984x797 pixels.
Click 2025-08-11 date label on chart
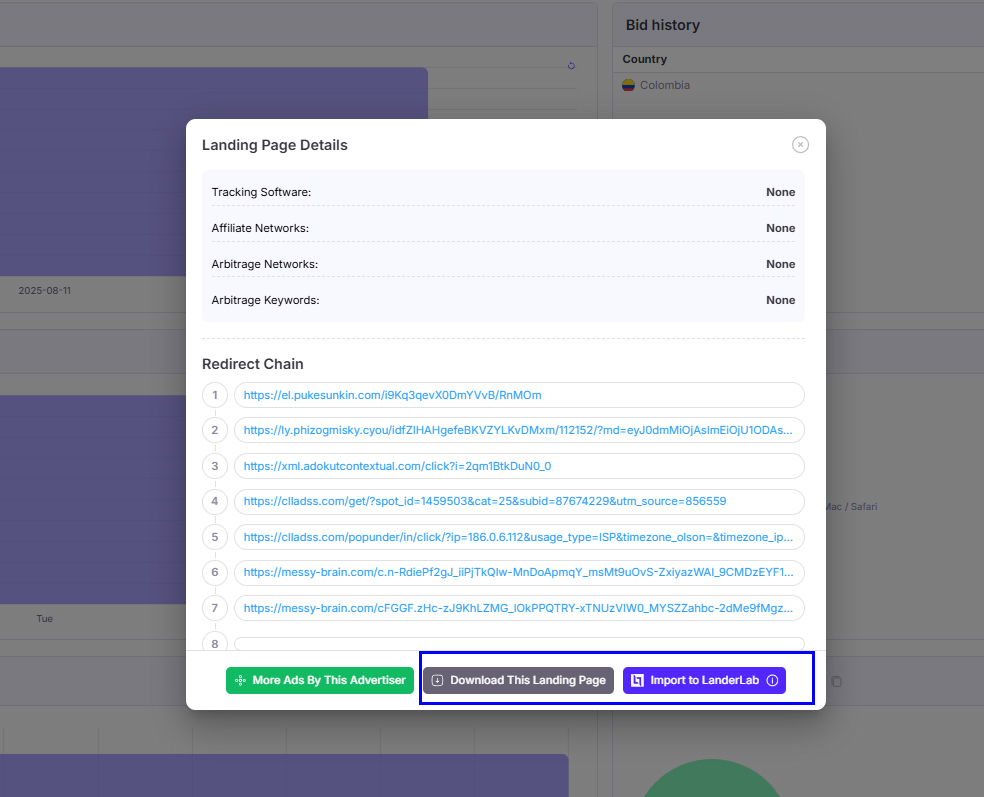click(45, 291)
